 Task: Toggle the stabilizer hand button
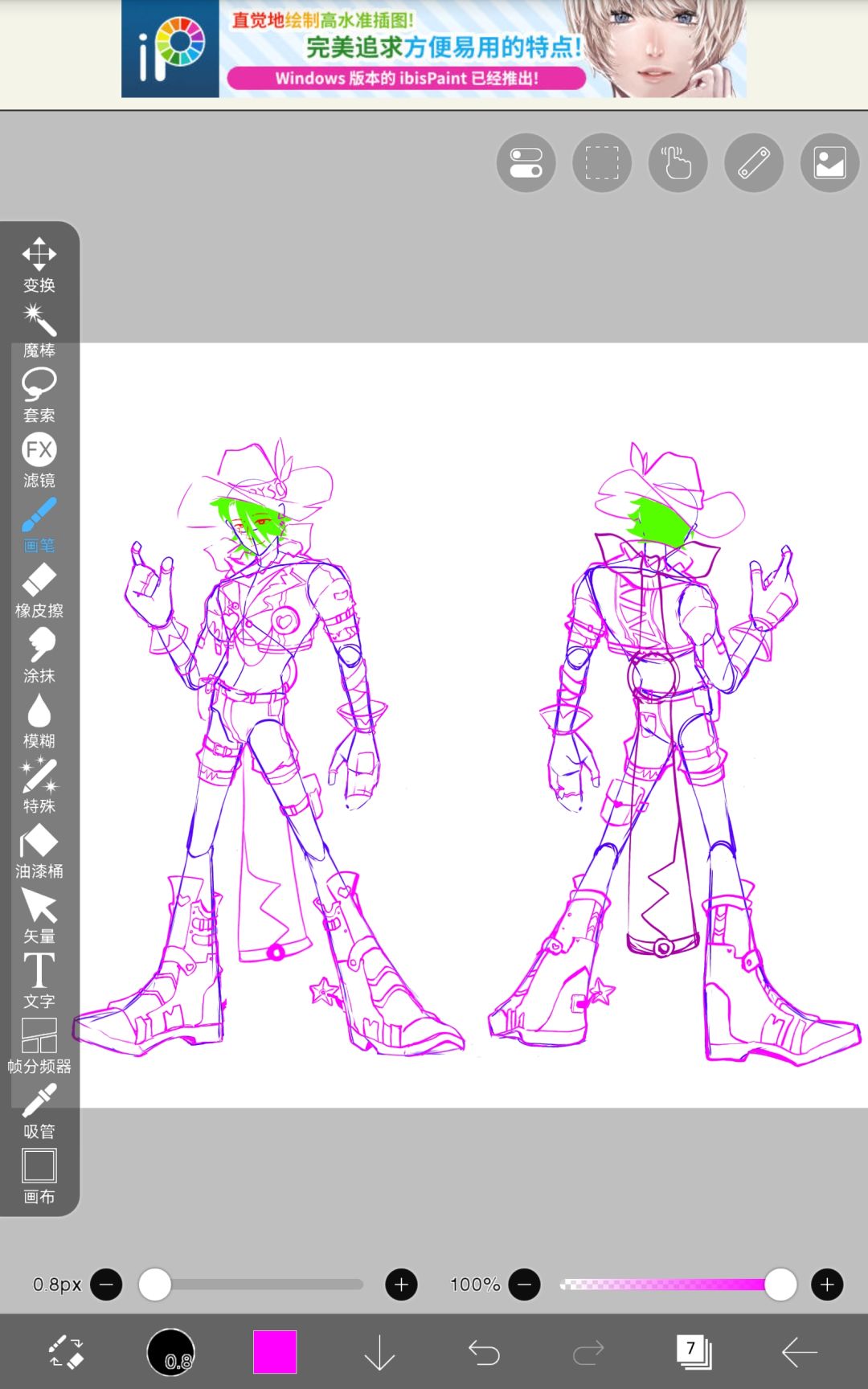(x=678, y=162)
